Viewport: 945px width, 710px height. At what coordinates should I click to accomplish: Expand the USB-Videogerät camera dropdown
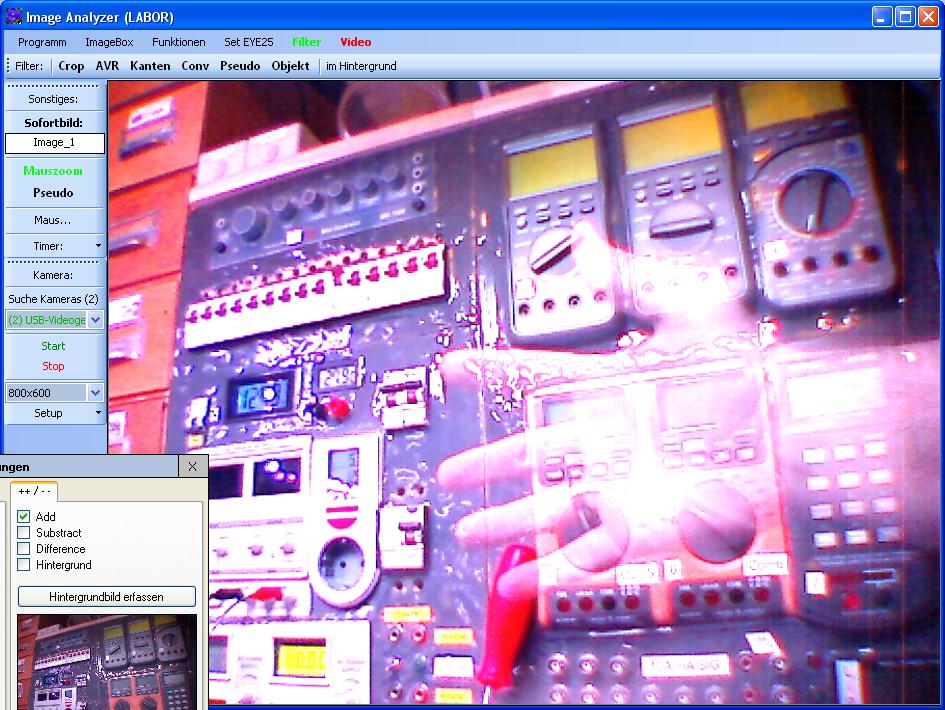(x=95, y=320)
